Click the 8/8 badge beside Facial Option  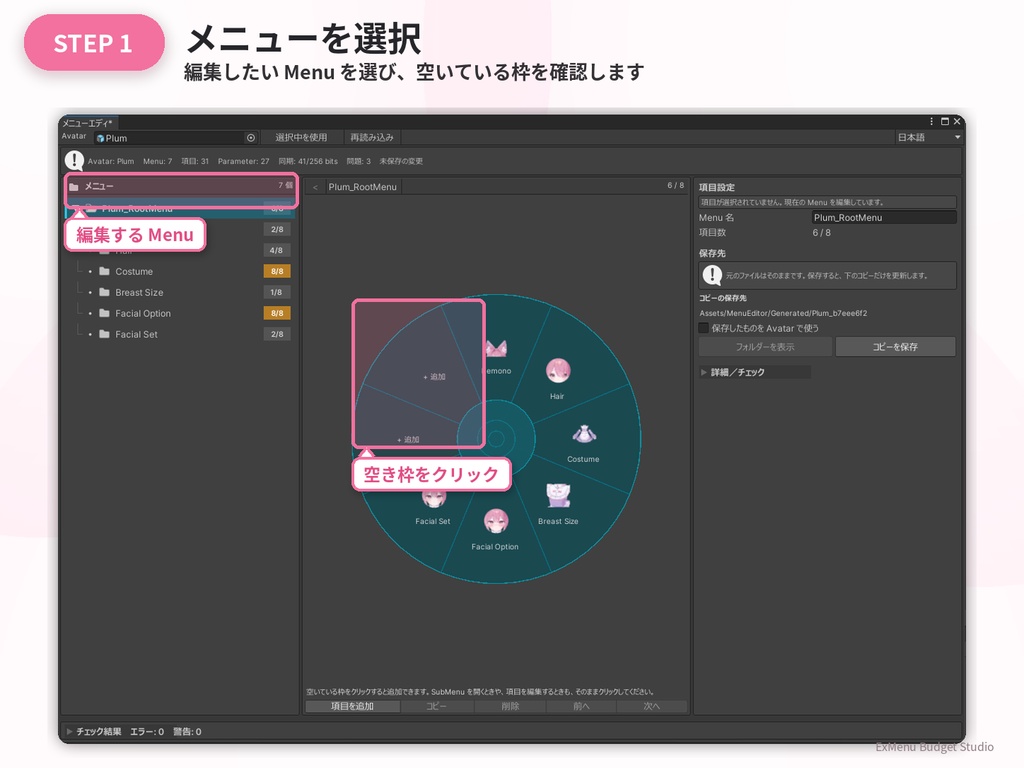pos(277,313)
